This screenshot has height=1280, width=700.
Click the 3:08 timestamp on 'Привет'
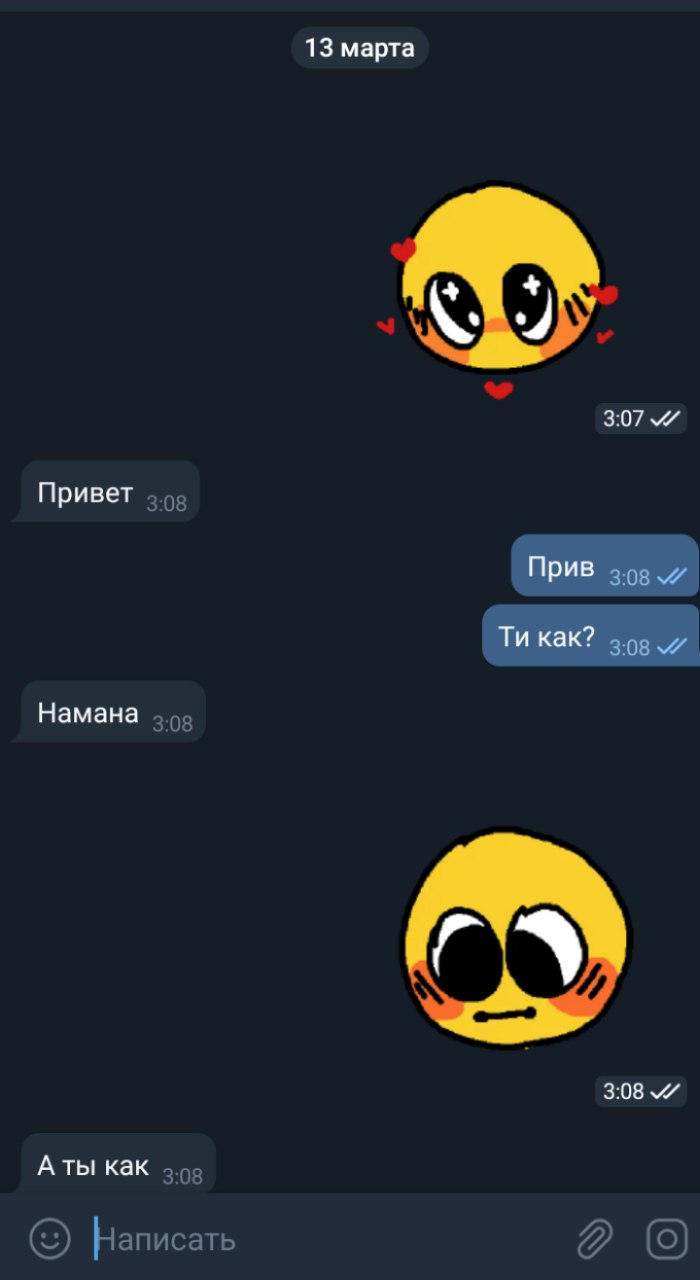point(166,504)
